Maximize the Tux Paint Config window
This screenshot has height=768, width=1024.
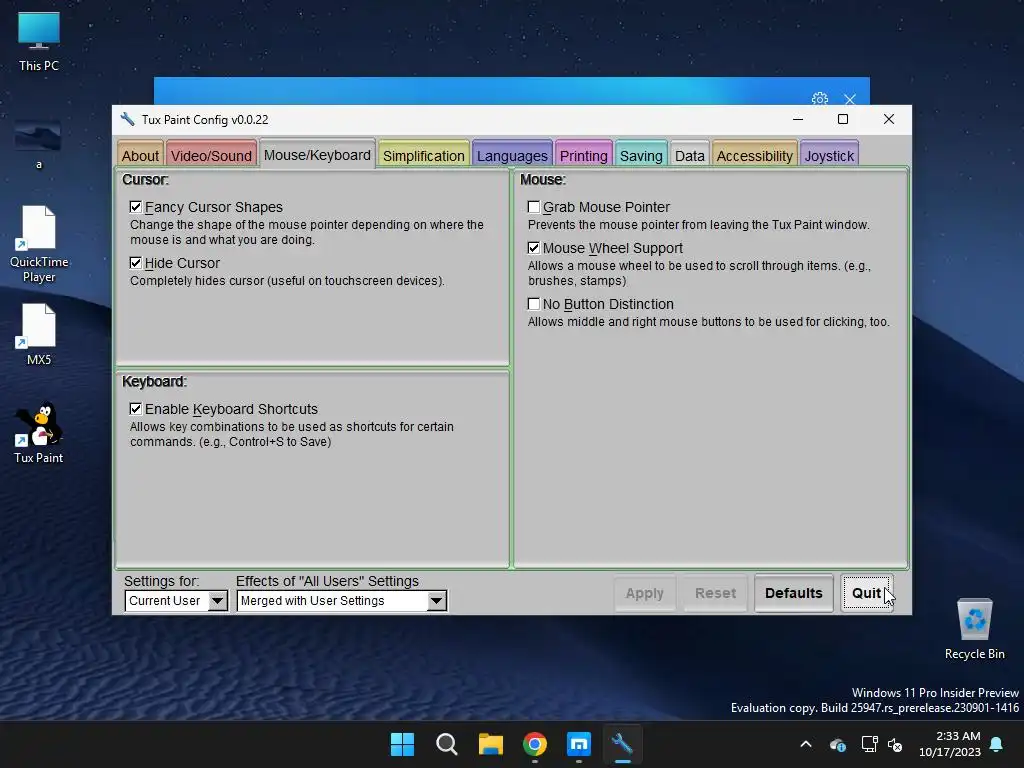(x=843, y=120)
